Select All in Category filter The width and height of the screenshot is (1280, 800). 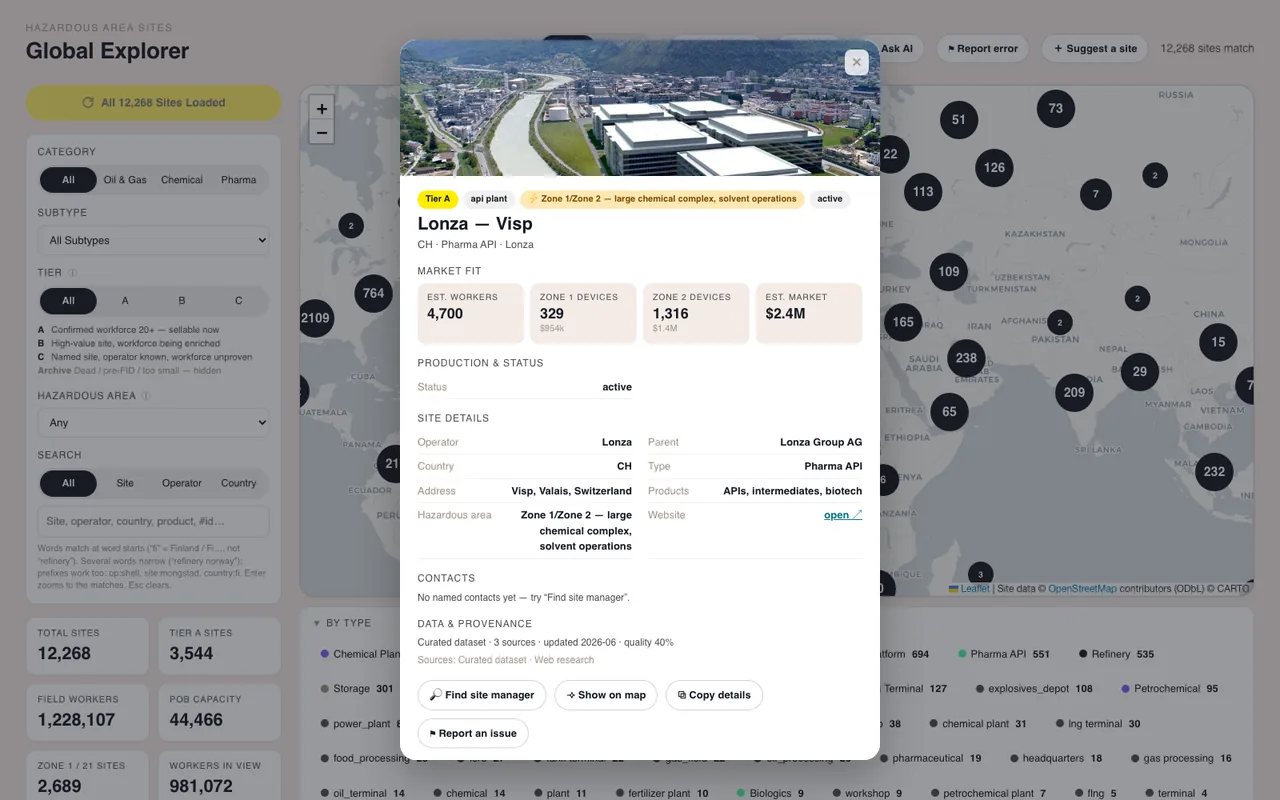click(68, 180)
